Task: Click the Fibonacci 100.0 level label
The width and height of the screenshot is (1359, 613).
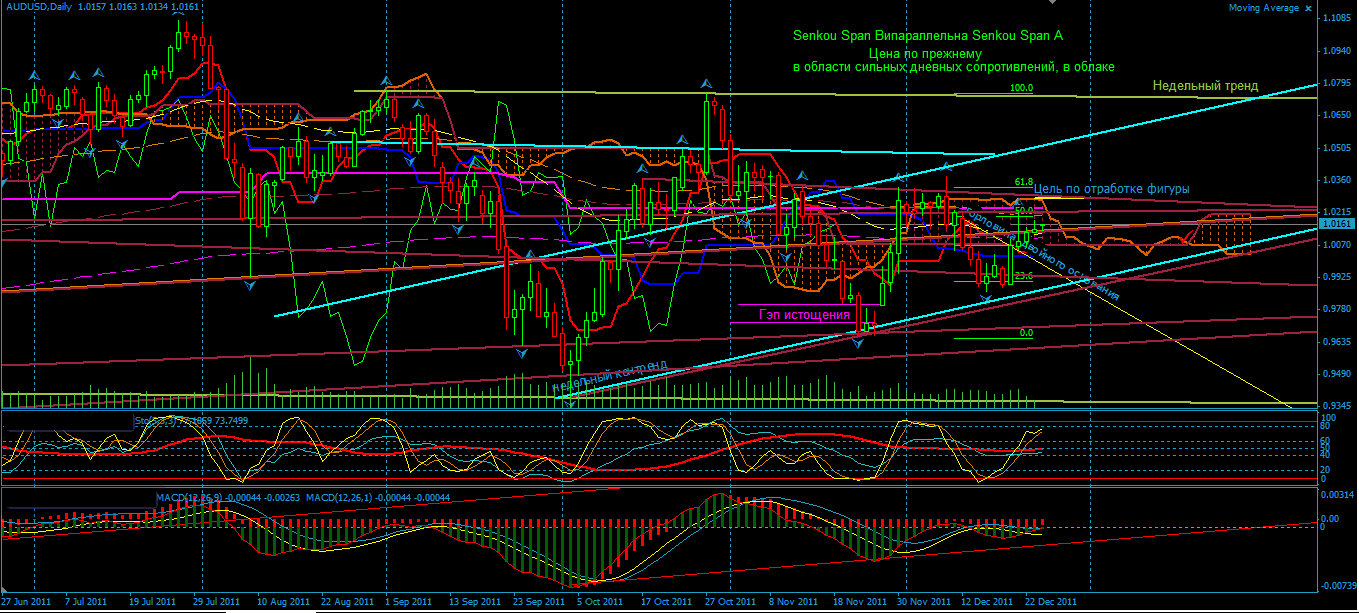Action: coord(1021,88)
